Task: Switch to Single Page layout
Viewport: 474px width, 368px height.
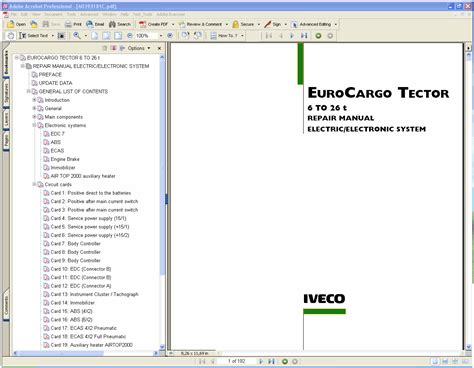Action: pyautogui.click(x=435, y=361)
